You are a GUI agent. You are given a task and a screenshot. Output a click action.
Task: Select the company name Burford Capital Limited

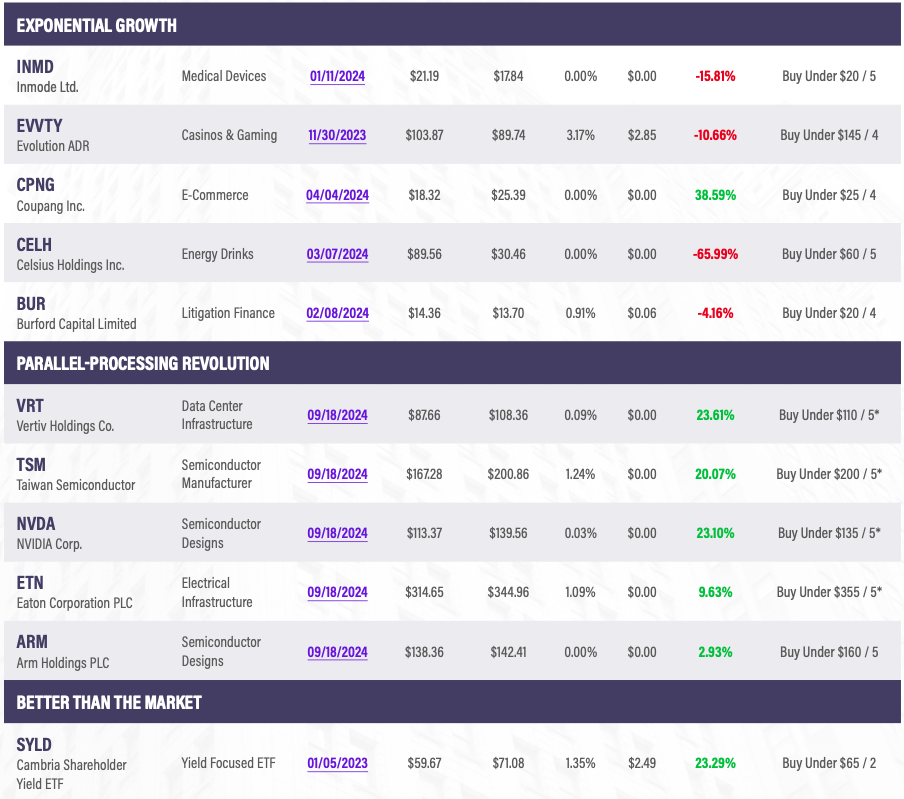pos(76,324)
